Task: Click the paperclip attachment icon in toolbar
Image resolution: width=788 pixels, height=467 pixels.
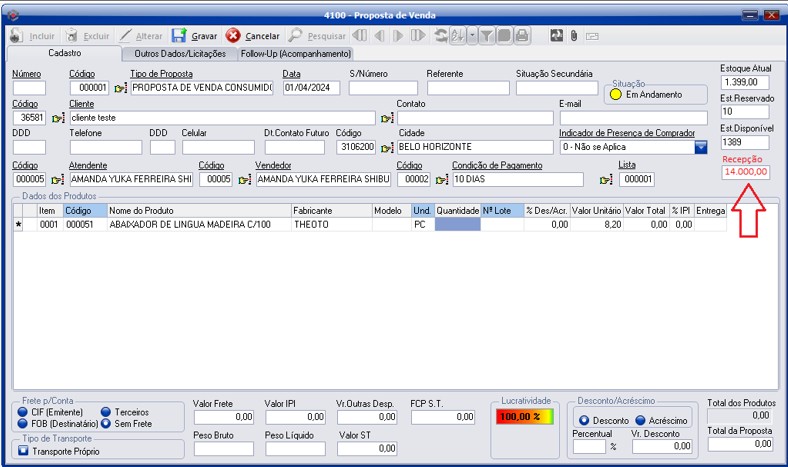Action: tap(574, 36)
